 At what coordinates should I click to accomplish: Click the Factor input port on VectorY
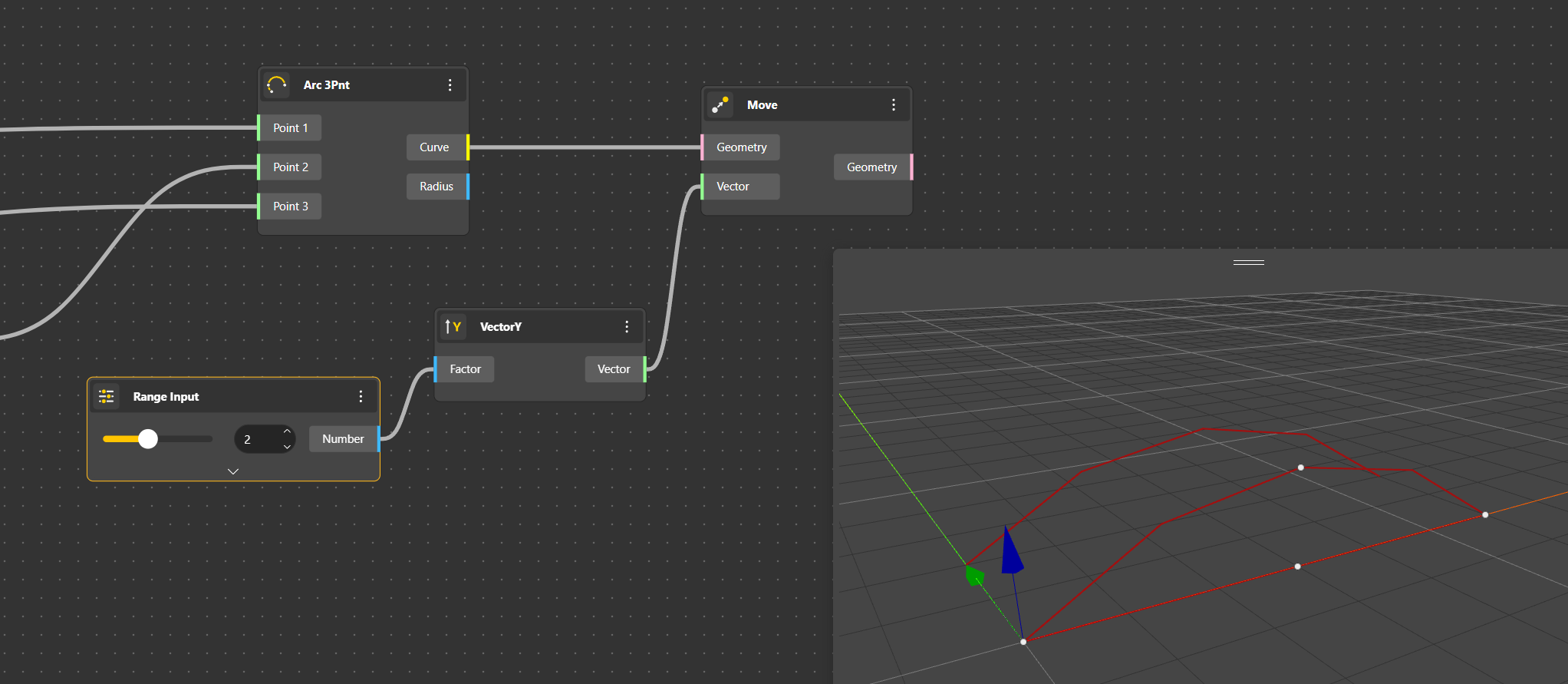[464, 369]
